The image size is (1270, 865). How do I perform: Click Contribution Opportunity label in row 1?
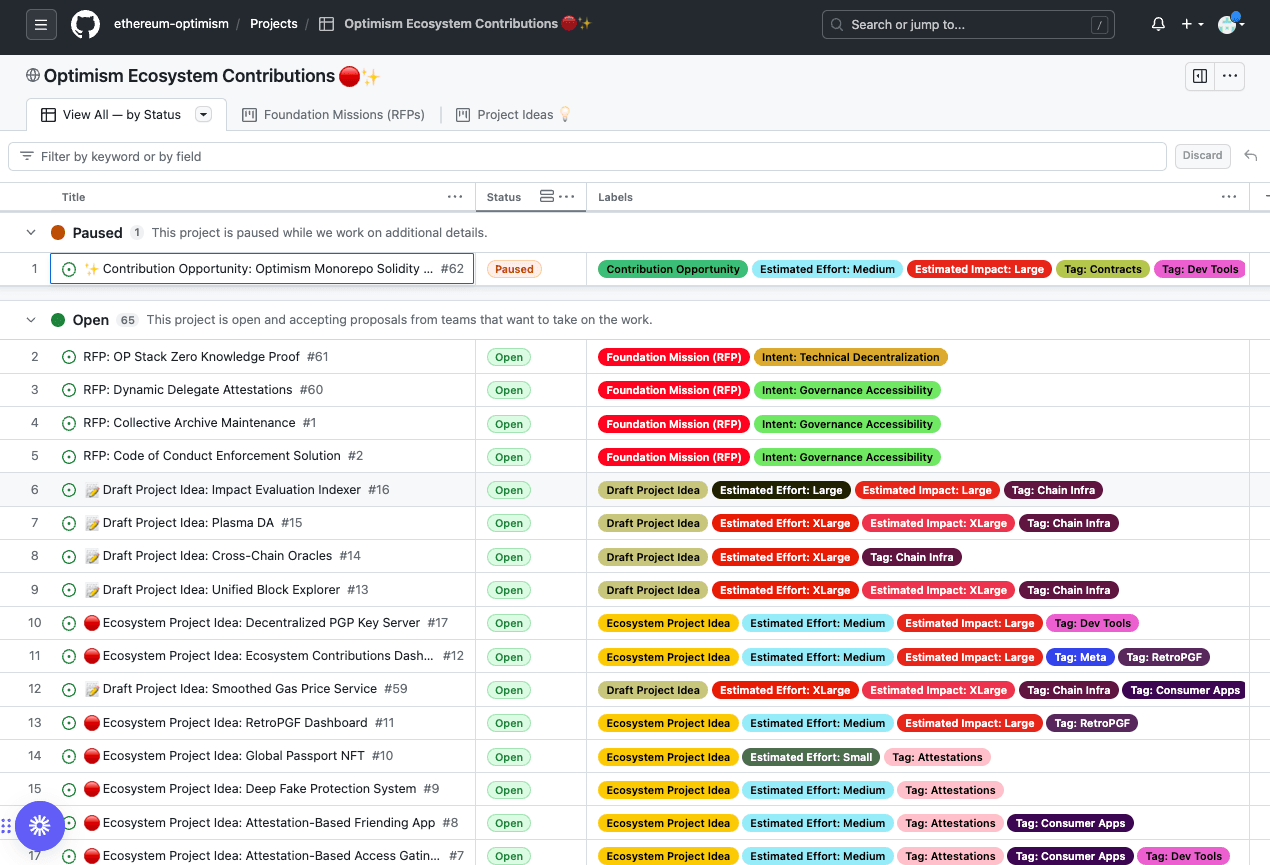click(x=673, y=269)
